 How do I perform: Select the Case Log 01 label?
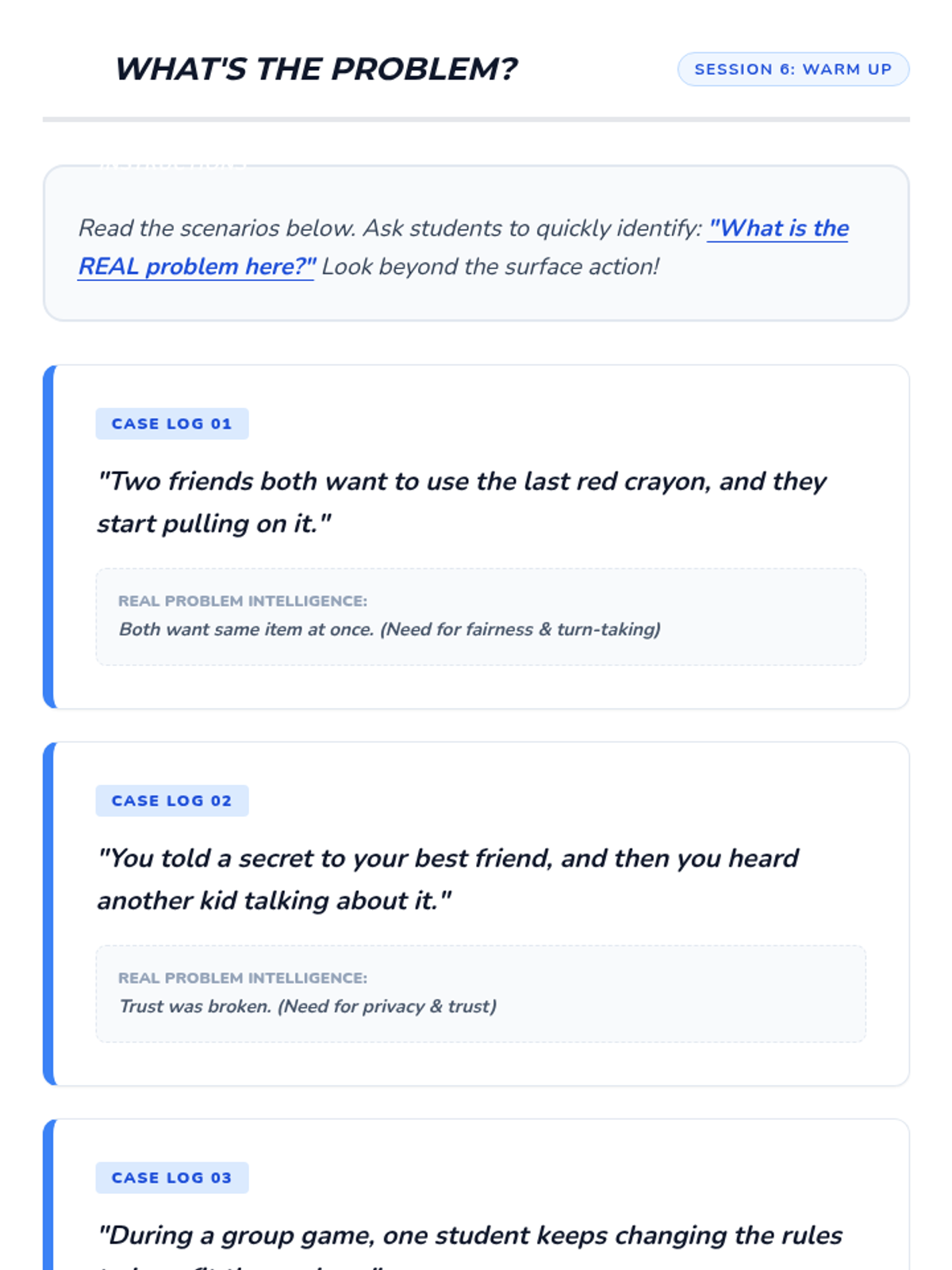[x=172, y=424]
